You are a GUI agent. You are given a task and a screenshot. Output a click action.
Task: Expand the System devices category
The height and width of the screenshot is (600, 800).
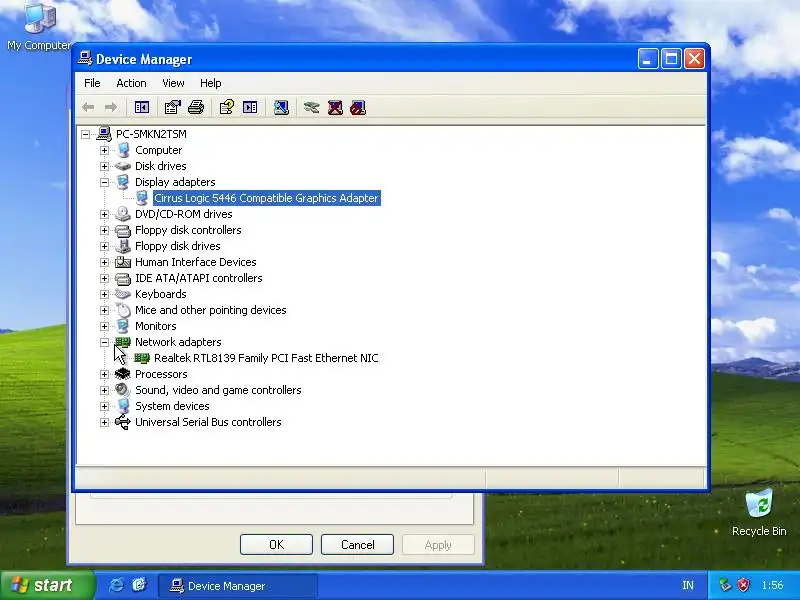coord(105,406)
